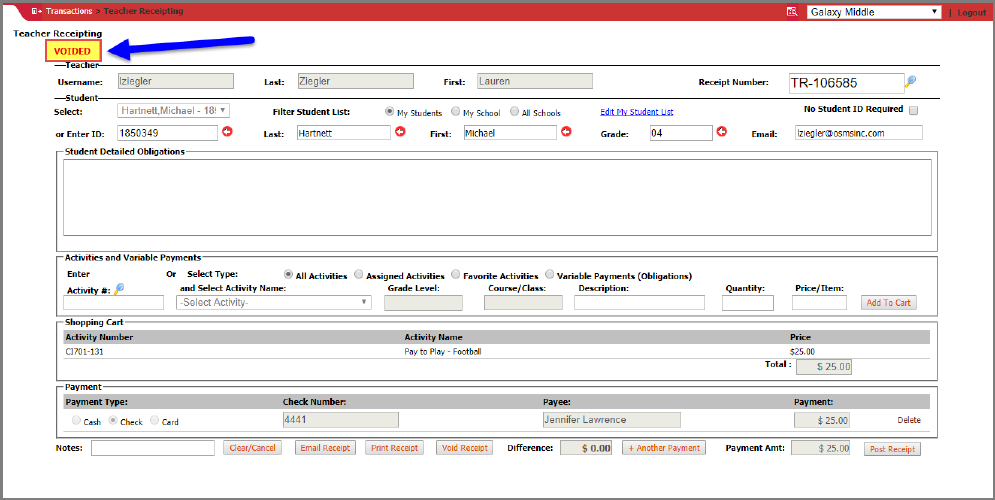Choose Check payment type radio
Viewport: 995px width, 500px height.
[113, 420]
